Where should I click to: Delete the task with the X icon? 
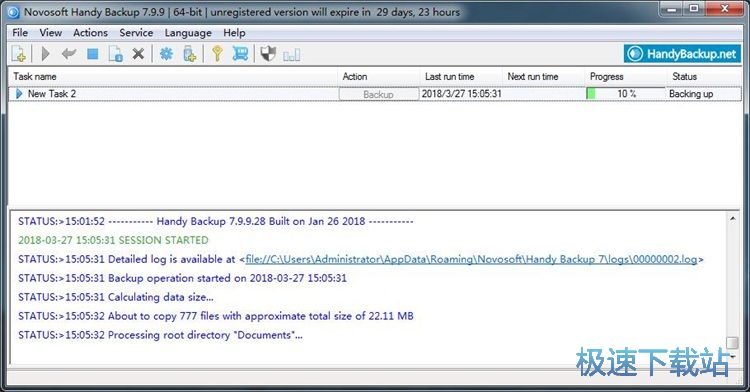tap(138, 54)
